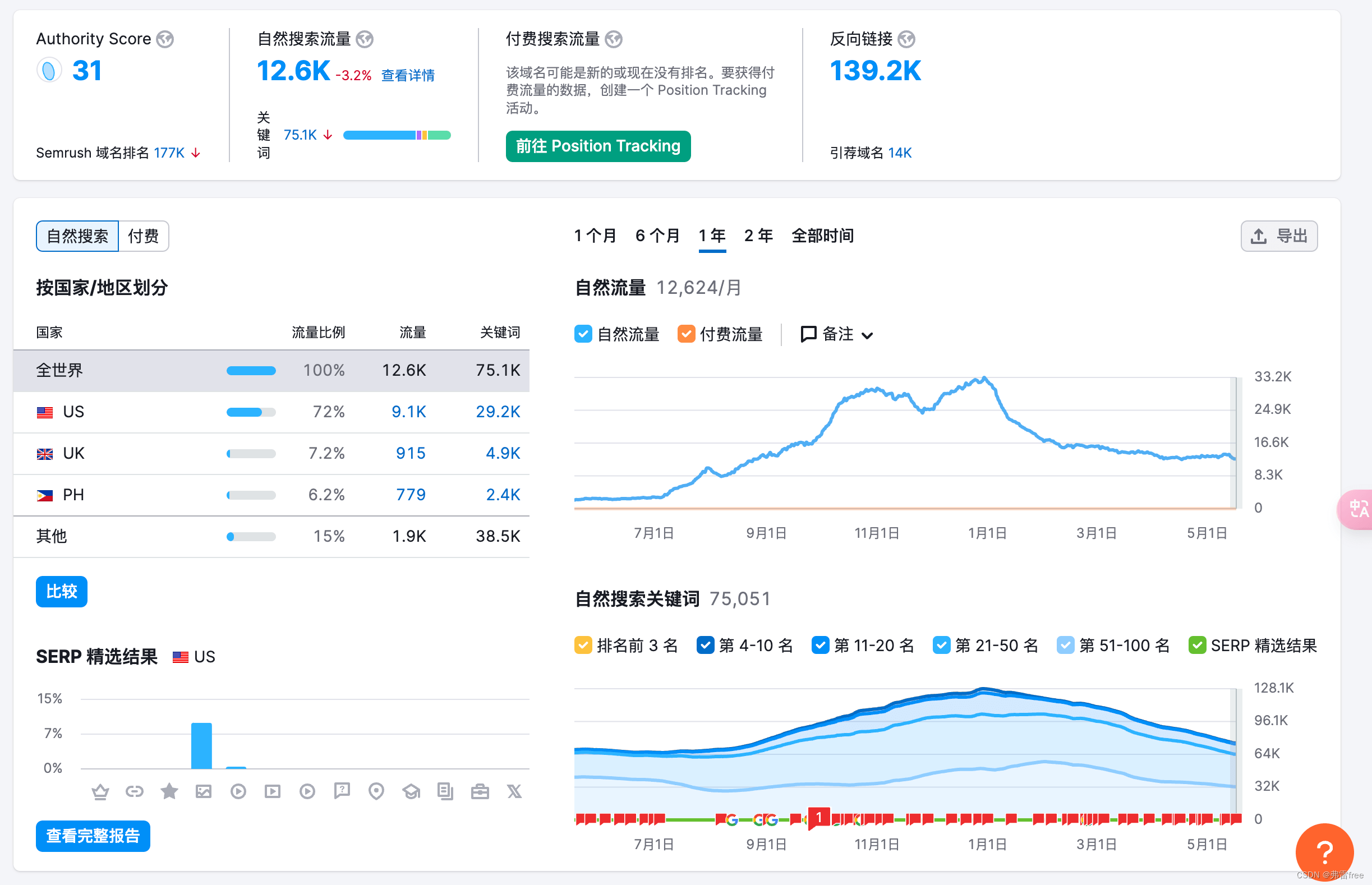Click the briefcase jobs SERP icon
The width and height of the screenshot is (1372, 885).
[x=480, y=792]
